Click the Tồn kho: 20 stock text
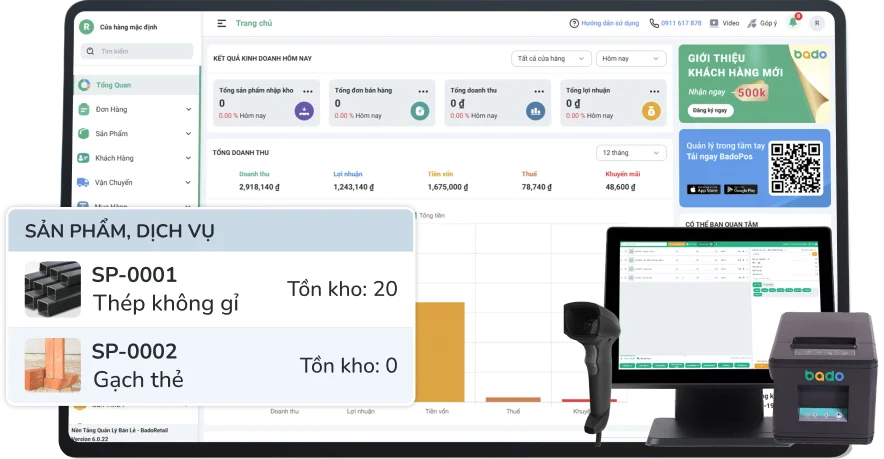This screenshot has height=459, width=884. tap(342, 289)
